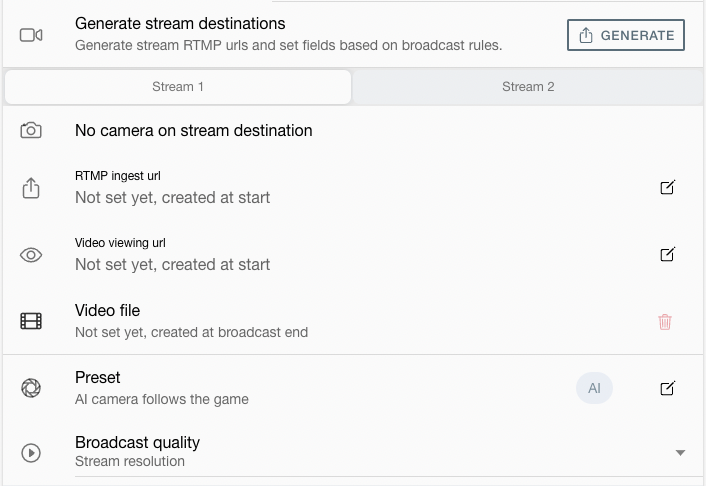Click the play circle icon beside Broadcast quality
This screenshot has width=706, height=486.
coord(31,453)
